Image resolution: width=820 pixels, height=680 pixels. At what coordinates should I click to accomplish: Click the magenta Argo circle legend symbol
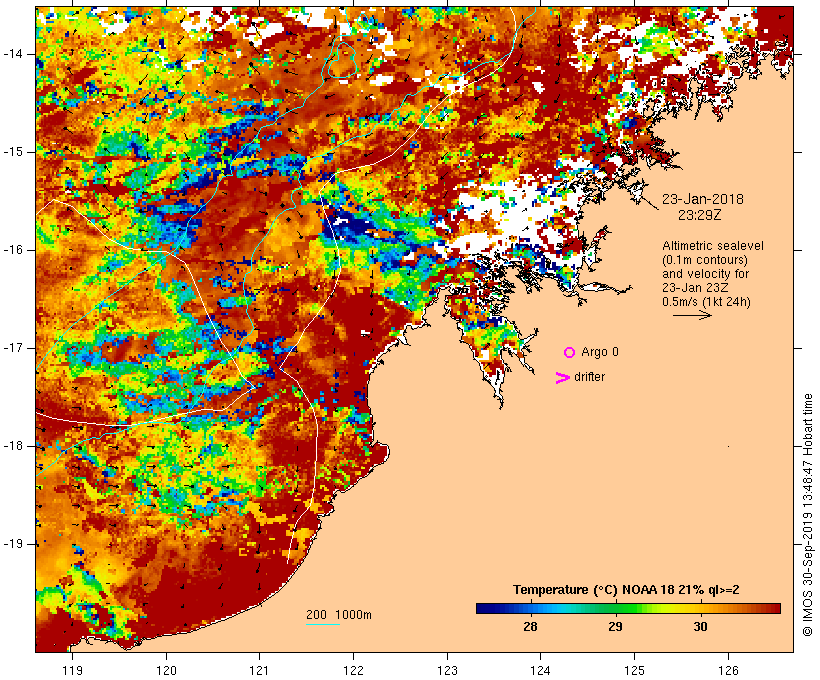[570, 353]
